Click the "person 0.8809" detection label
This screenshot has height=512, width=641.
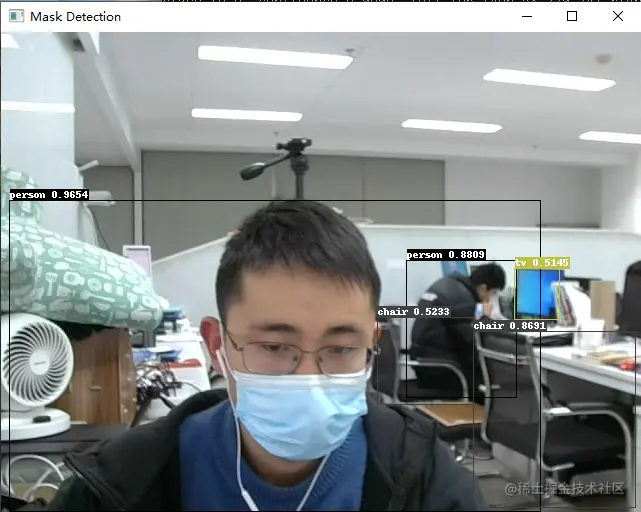pos(446,255)
